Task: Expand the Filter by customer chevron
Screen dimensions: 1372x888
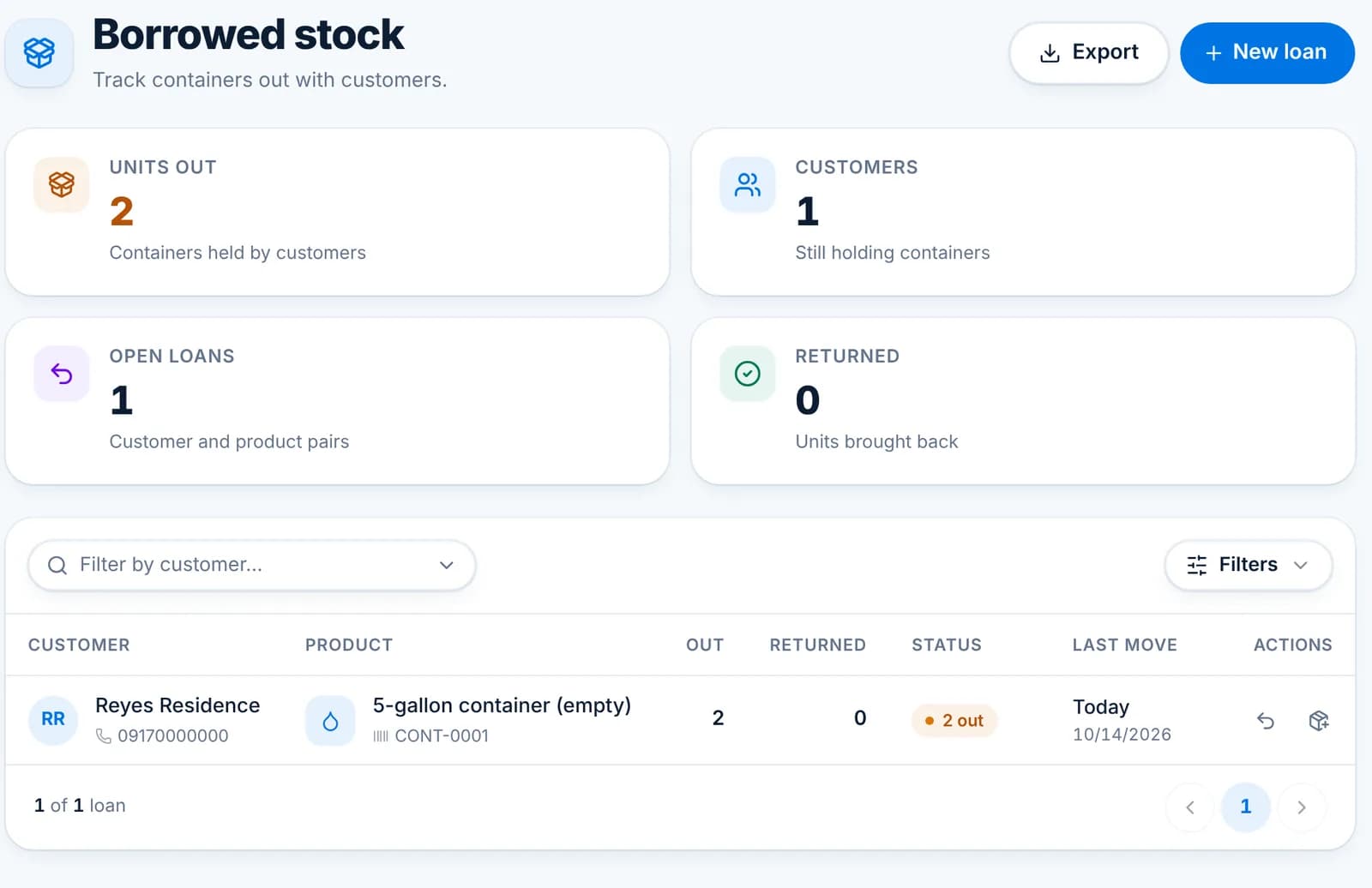Action: tap(446, 565)
